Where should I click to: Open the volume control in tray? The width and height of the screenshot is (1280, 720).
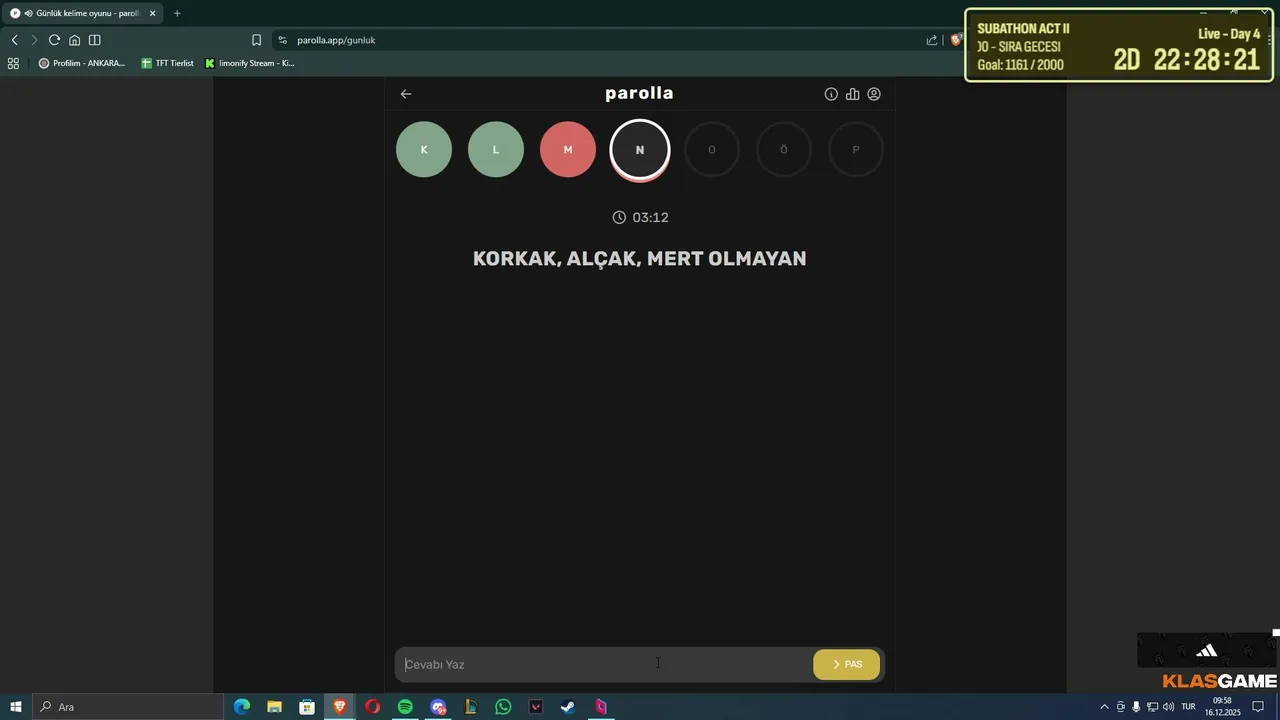click(x=1168, y=707)
